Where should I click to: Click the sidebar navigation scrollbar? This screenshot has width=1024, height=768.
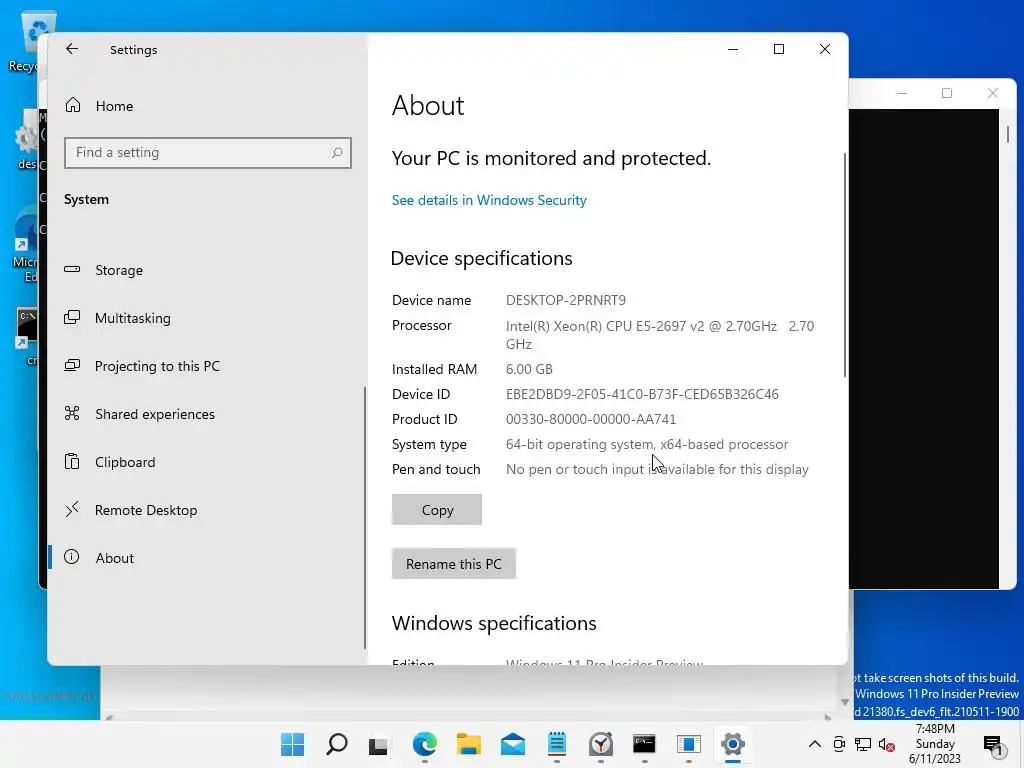[364, 517]
